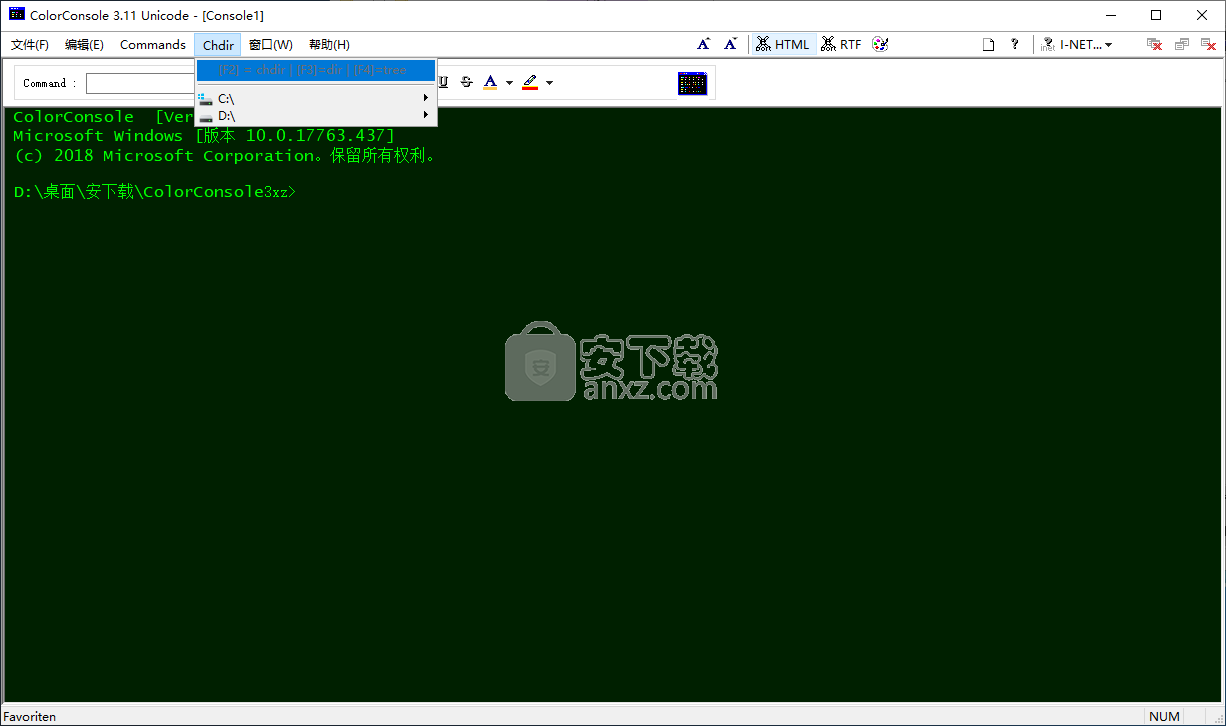Open the 帮助(H) menu
The height and width of the screenshot is (726, 1226).
[x=329, y=44]
